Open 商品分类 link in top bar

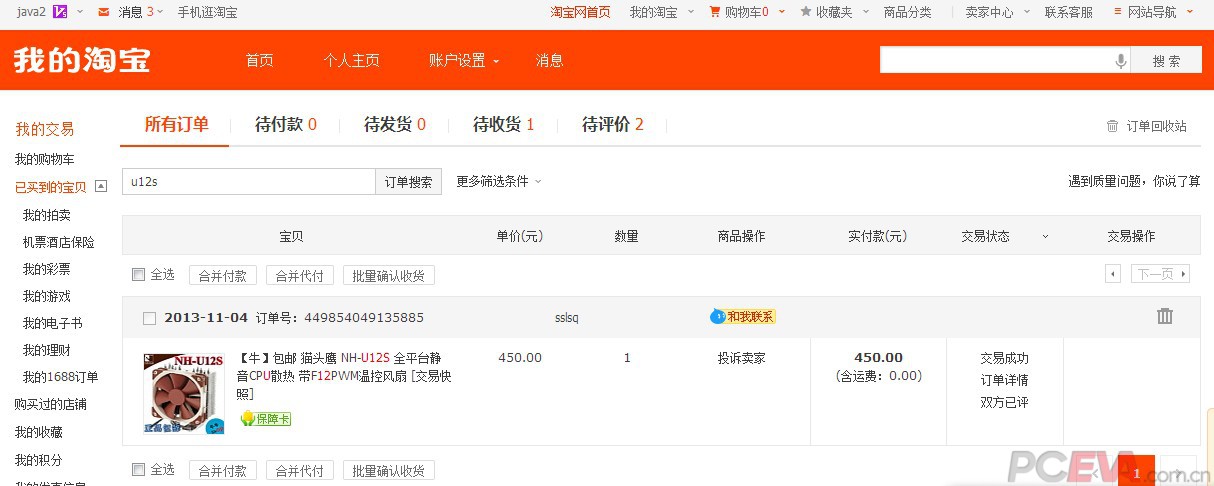(x=907, y=12)
